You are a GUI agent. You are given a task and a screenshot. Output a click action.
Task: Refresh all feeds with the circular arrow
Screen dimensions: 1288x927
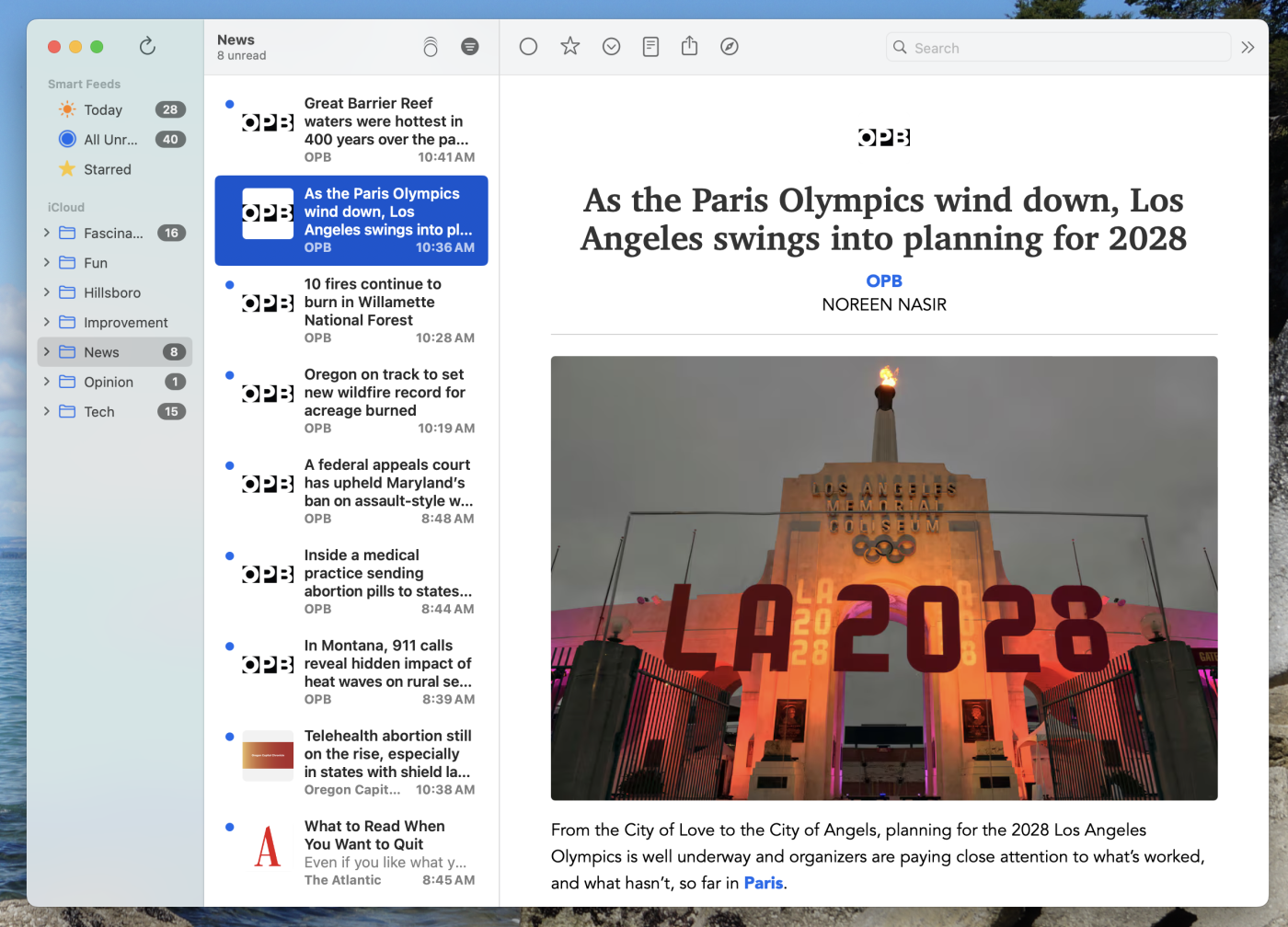click(147, 46)
